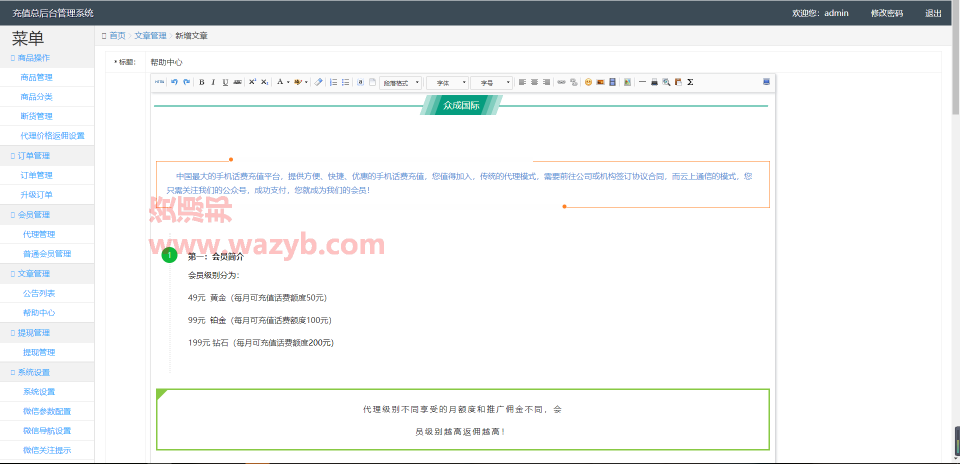Open 商品管理 in the sidebar

36,77
